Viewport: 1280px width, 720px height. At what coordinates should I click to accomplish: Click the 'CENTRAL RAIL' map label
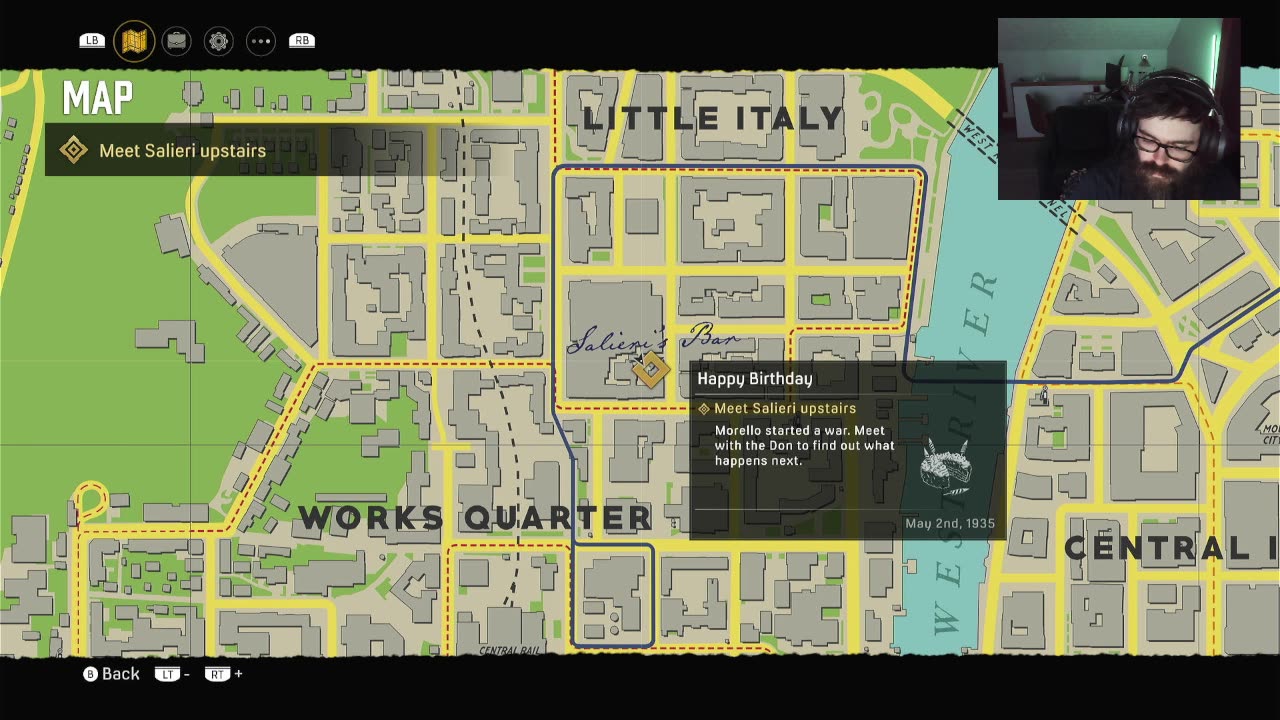510,650
